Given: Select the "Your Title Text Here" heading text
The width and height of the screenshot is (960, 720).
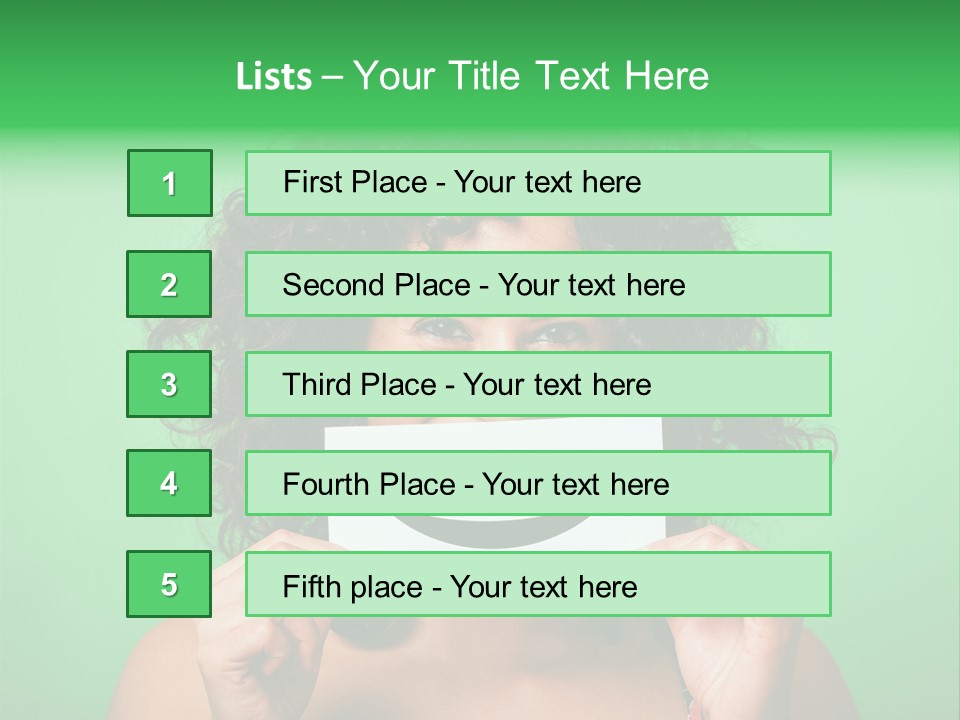Looking at the screenshot, I should pos(531,76).
